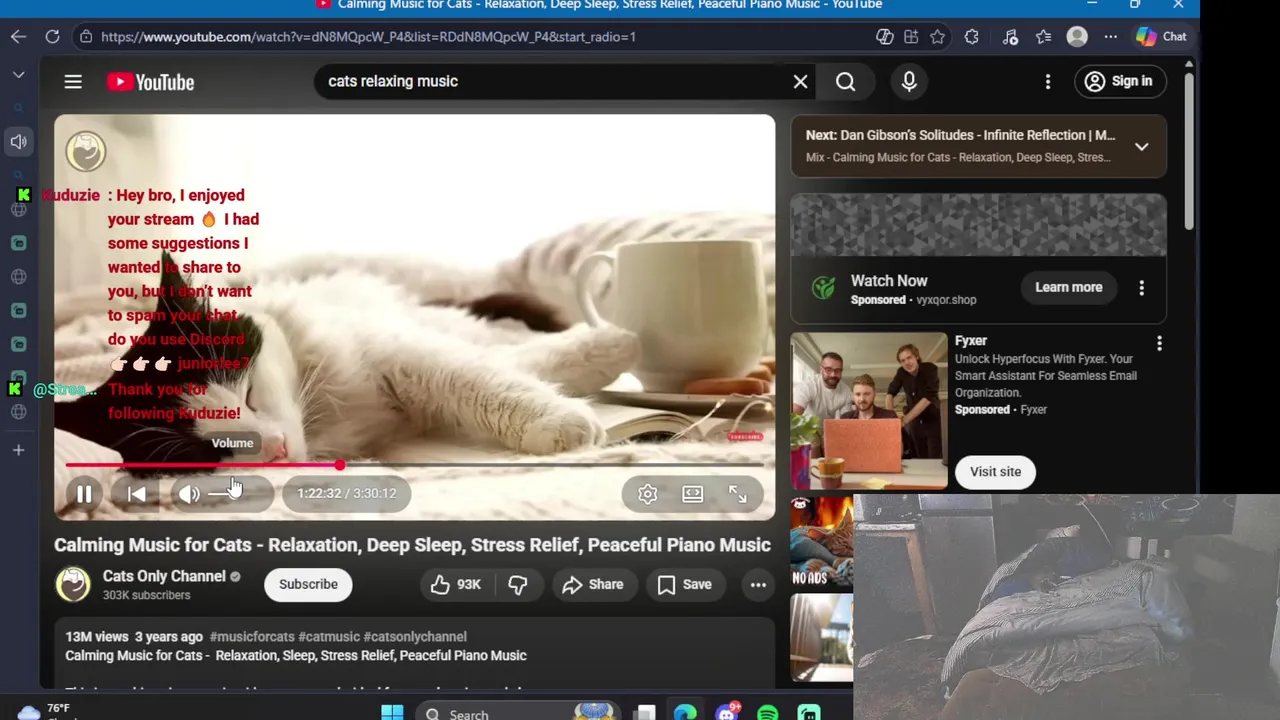This screenshot has height=720, width=1280.
Task: Run search with magnifier button
Action: click(x=846, y=82)
